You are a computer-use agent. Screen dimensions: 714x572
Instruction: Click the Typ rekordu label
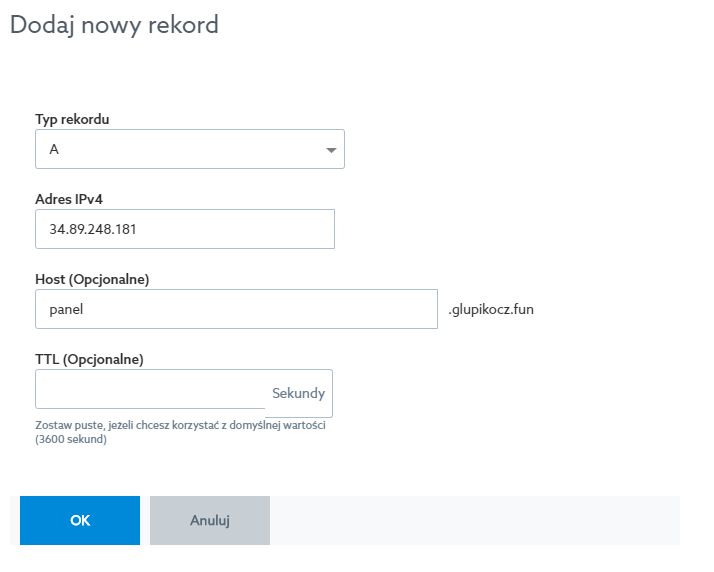point(72,119)
